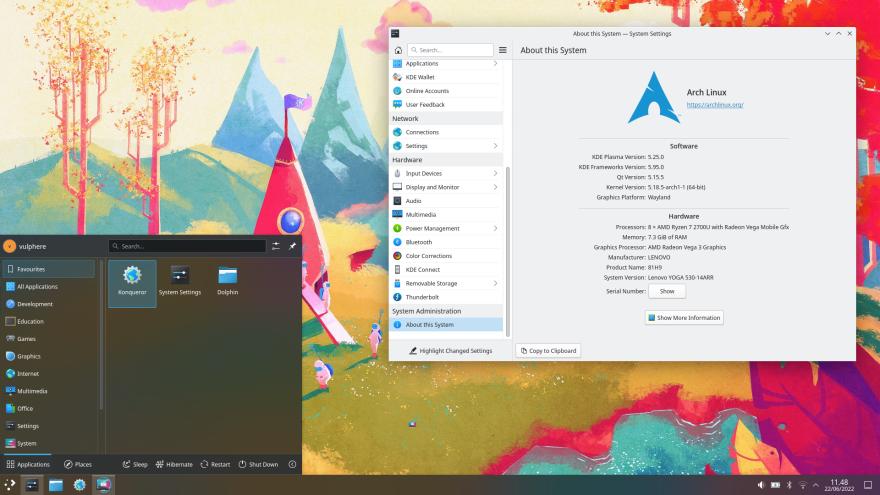Go to network Connections settings

click(x=446, y=132)
